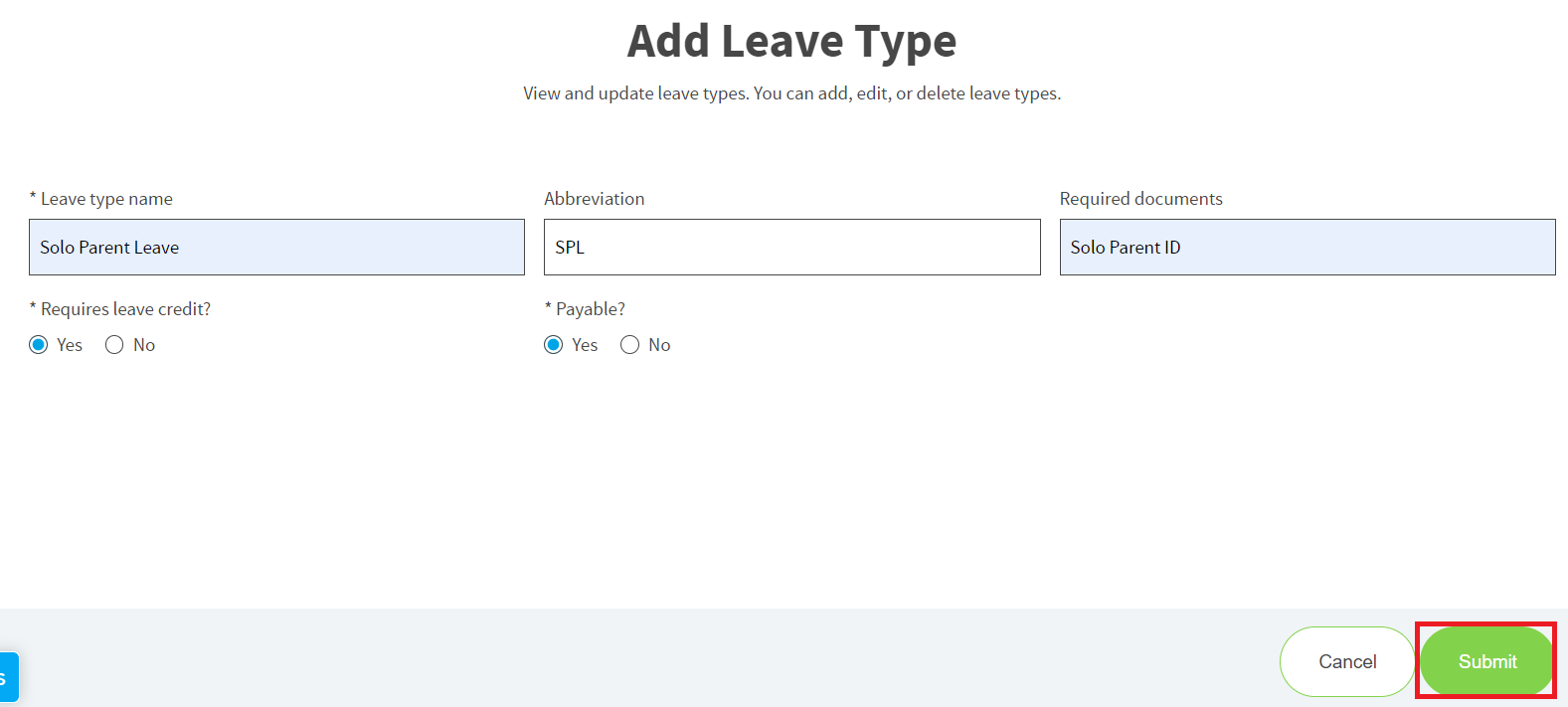This screenshot has height=707, width=1568.
Task: Click the "No" label text beside Payable
Action: [659, 345]
